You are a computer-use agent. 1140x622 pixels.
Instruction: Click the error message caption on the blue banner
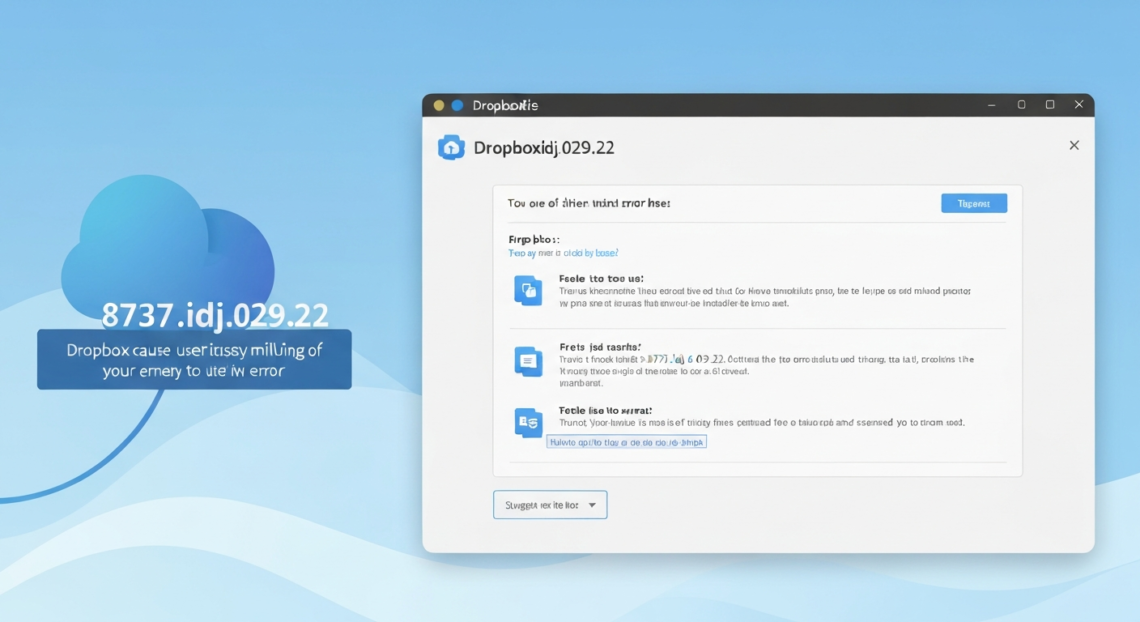point(193,359)
